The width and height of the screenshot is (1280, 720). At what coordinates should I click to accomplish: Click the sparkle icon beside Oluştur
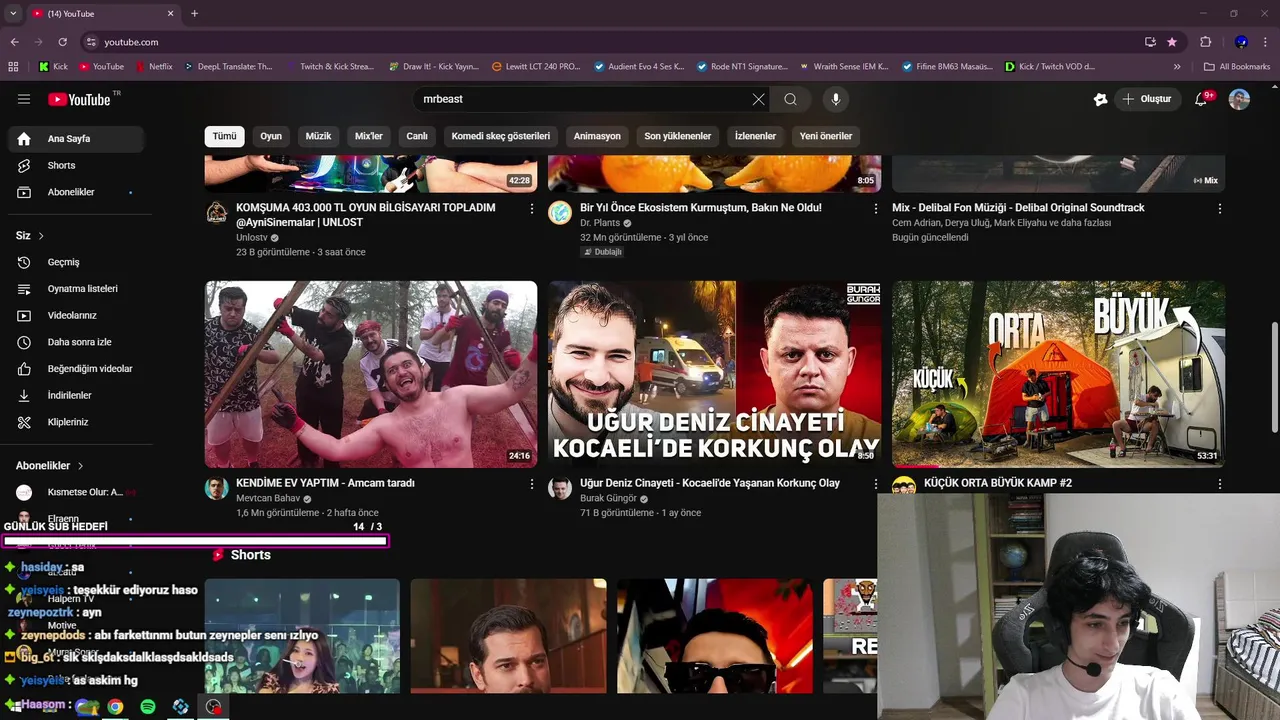coord(1100,99)
